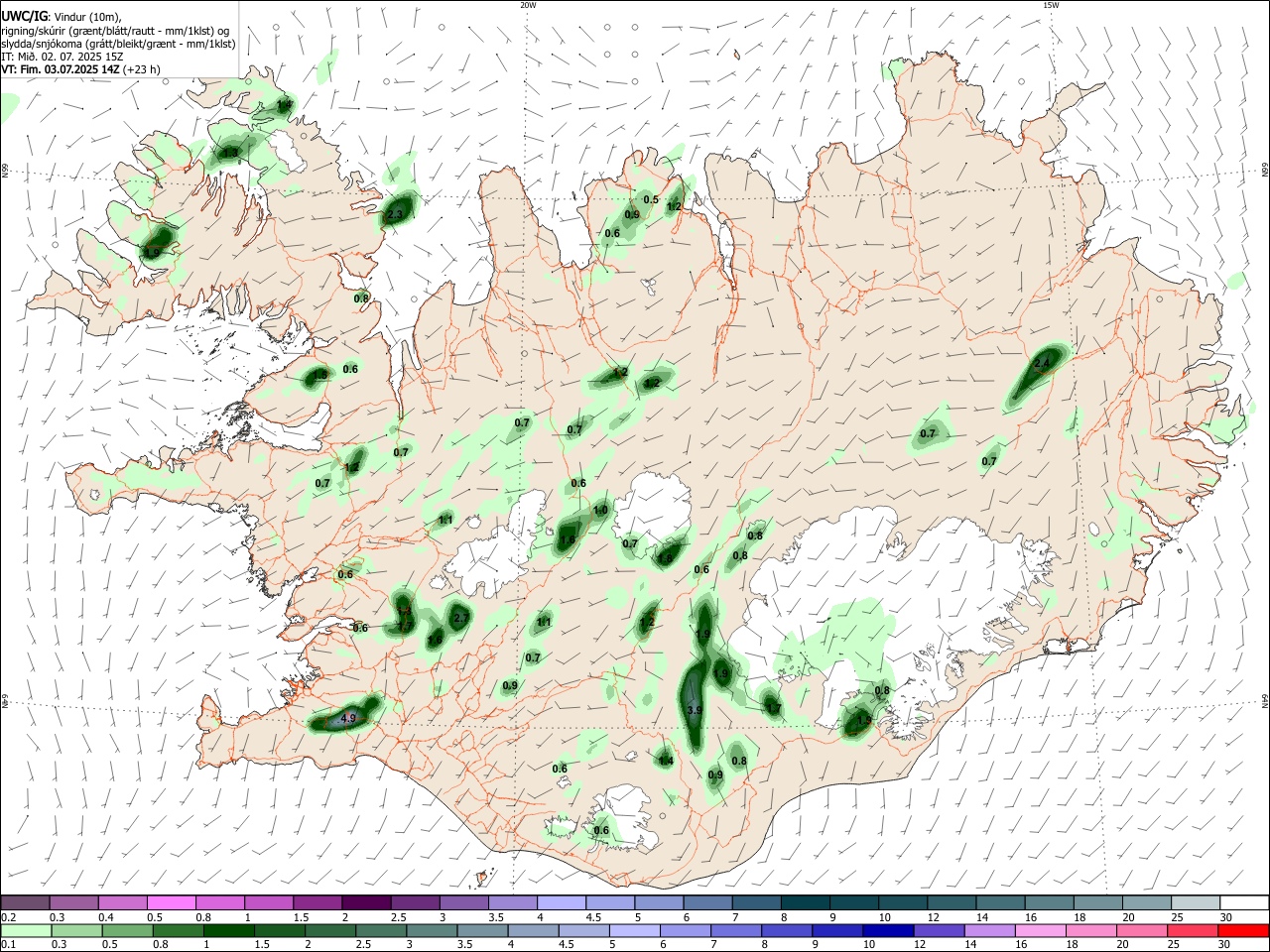This screenshot has height=952, width=1270.
Task: Click the white swatch ending the upper scale
Action: click(1244, 902)
